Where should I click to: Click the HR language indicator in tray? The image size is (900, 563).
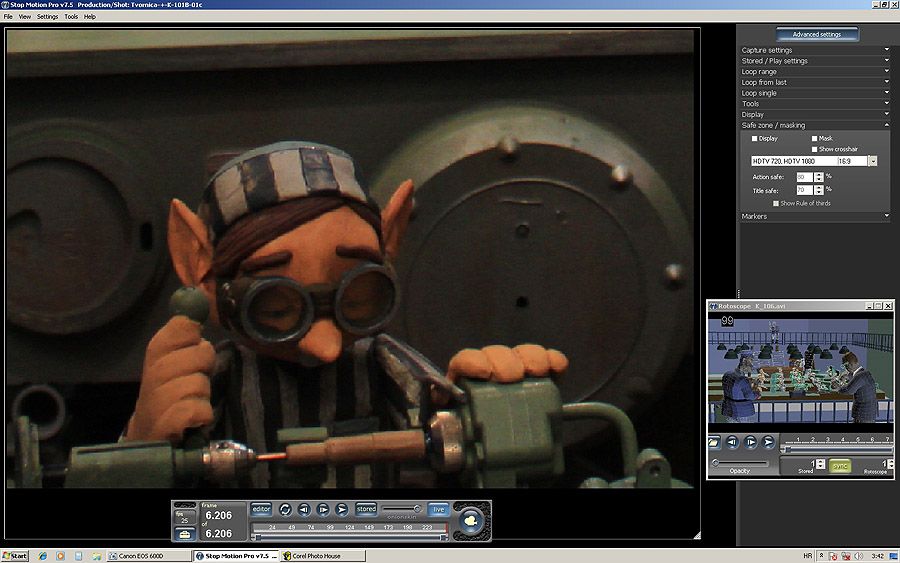[807, 556]
